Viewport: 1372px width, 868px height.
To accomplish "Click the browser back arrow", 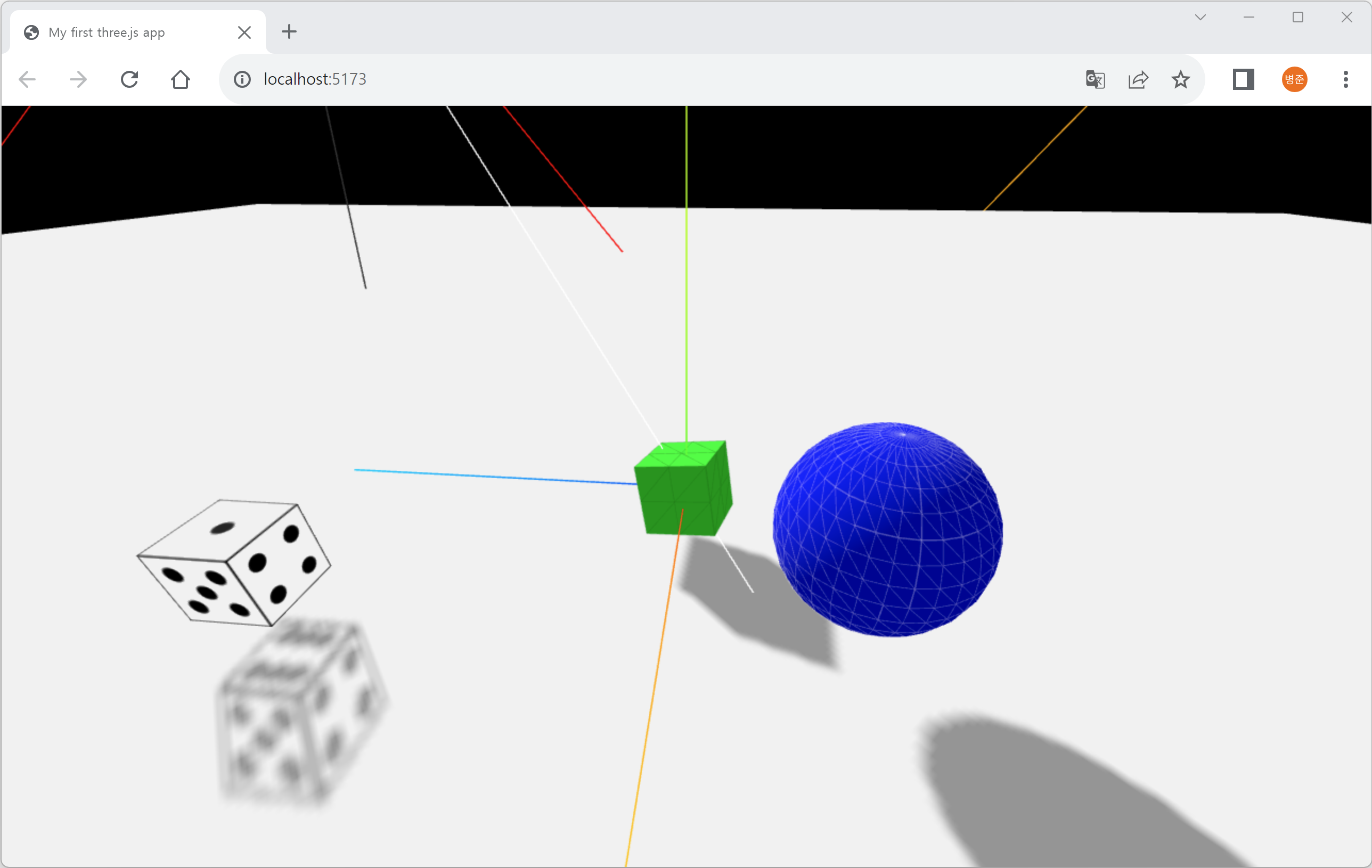I will tap(27, 79).
